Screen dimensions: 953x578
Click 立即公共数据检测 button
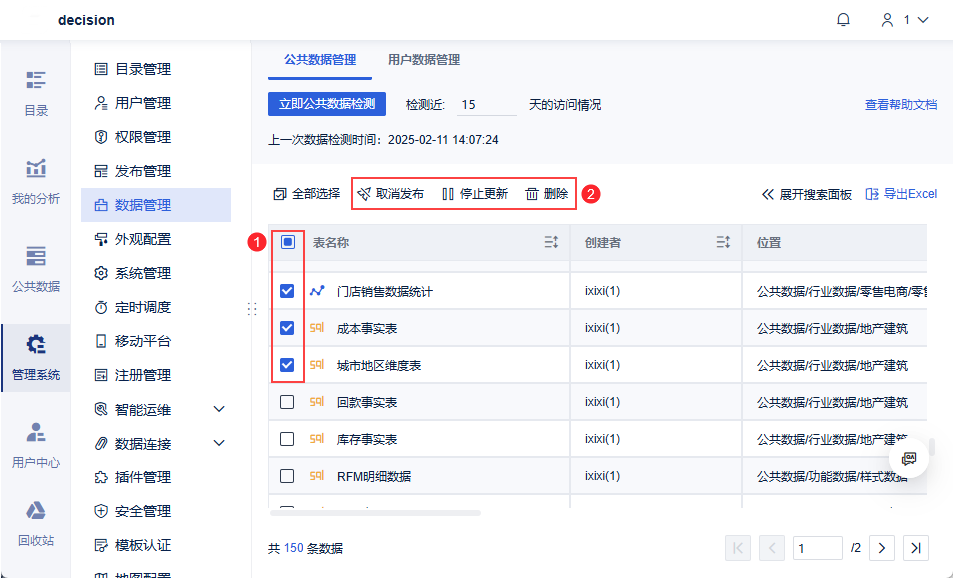pyautogui.click(x=327, y=104)
